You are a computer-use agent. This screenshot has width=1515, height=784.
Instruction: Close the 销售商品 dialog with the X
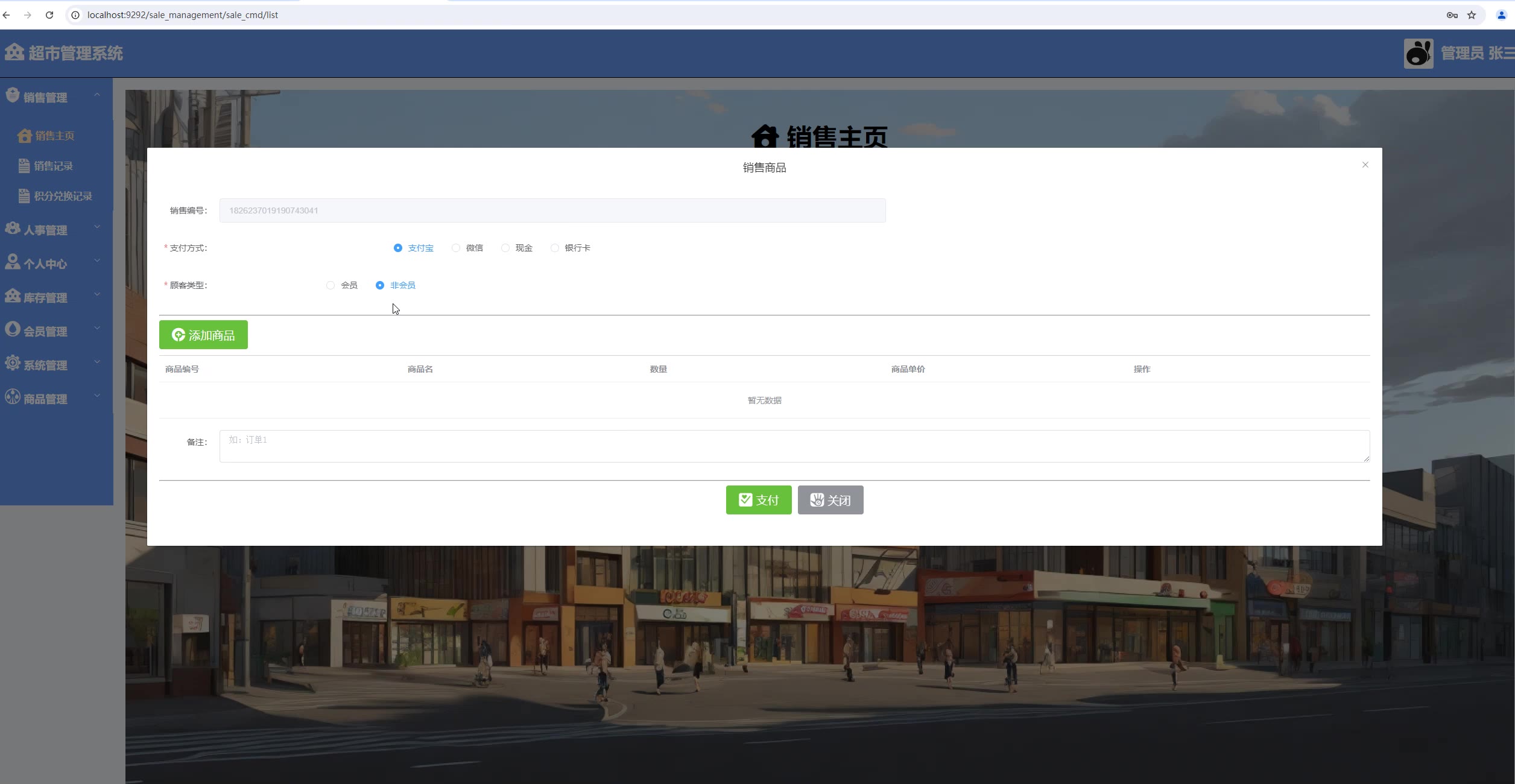pos(1365,165)
